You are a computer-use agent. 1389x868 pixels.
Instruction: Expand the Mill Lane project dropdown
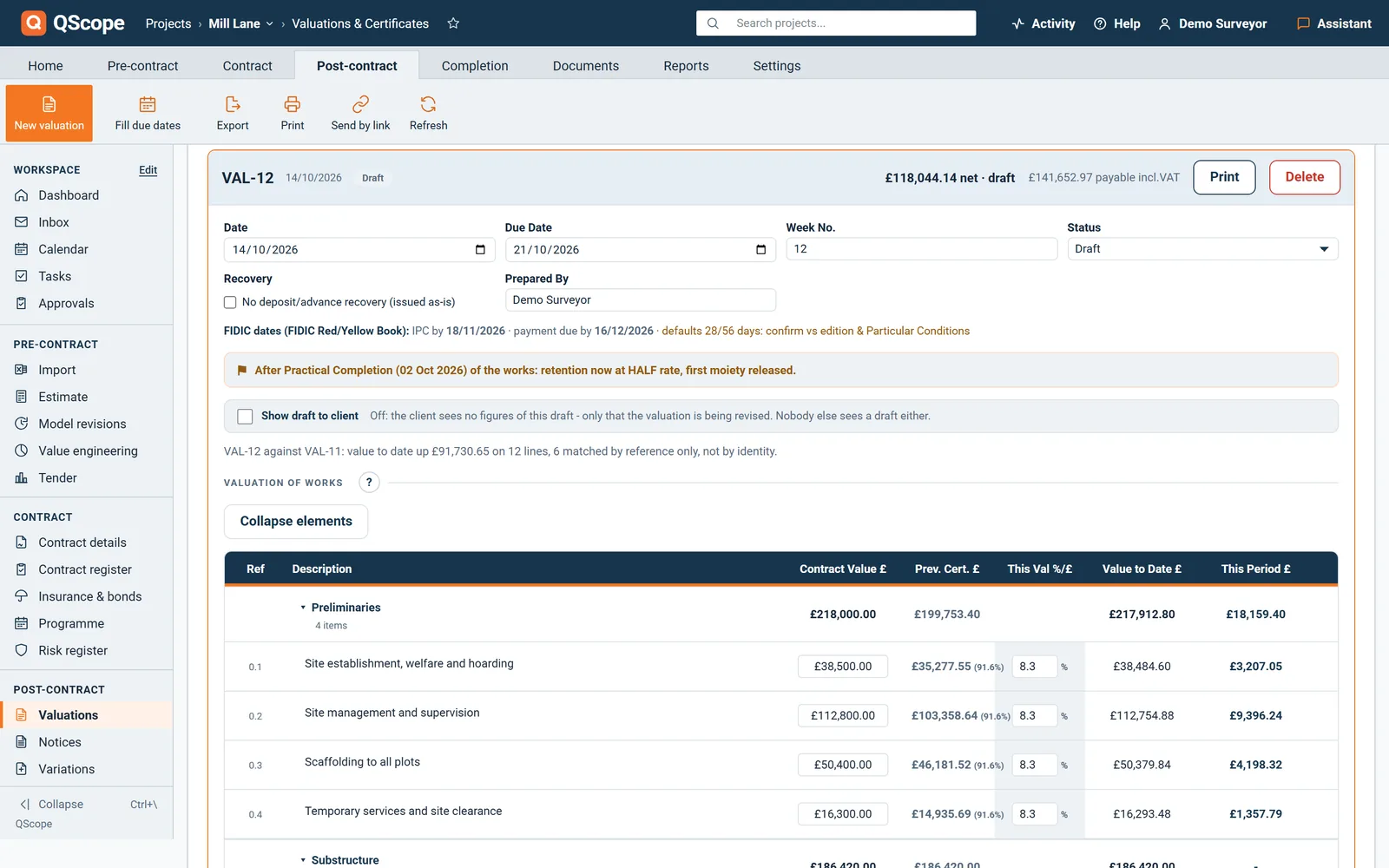click(240, 23)
